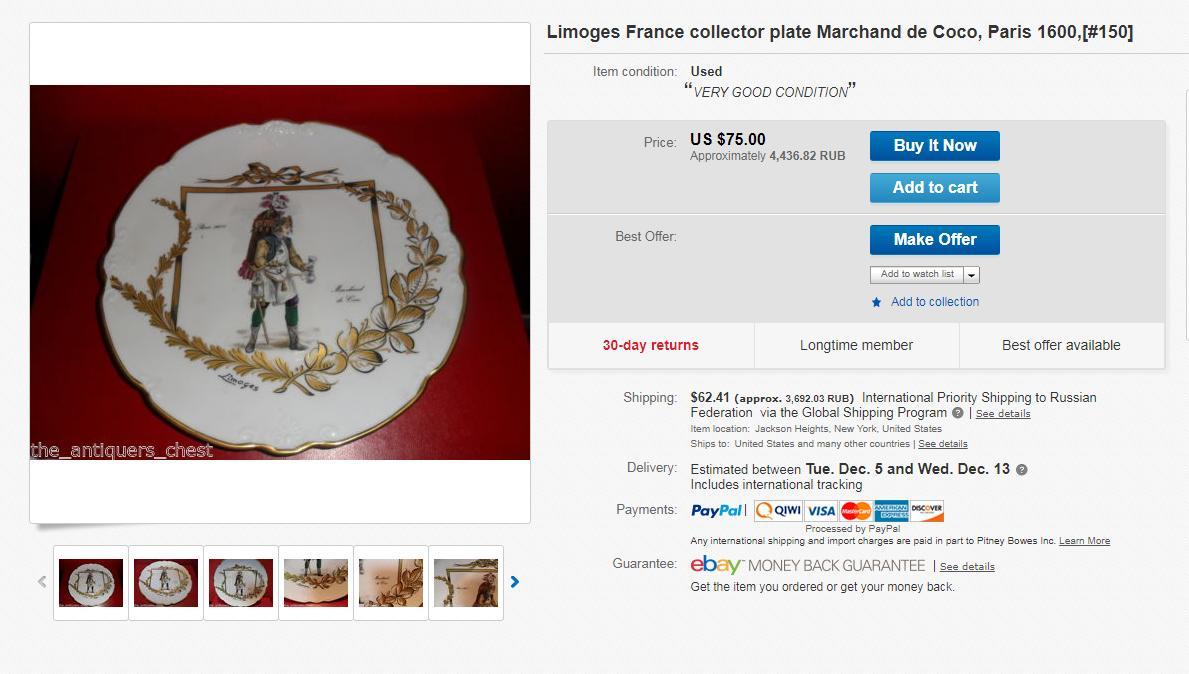Open the Best offer available tab

point(1061,346)
